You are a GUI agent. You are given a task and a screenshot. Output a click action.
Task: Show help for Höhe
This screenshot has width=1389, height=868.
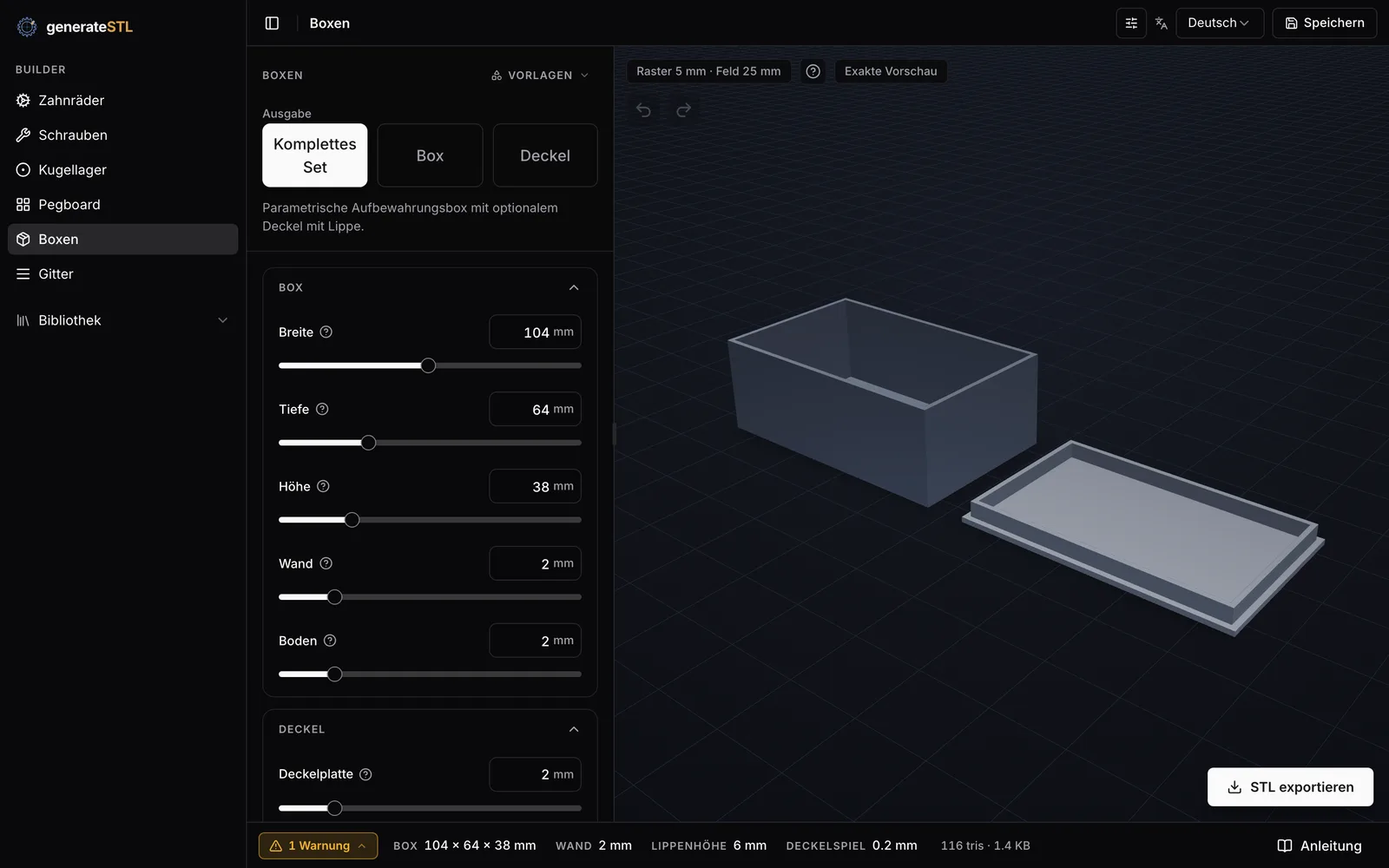pos(323,486)
